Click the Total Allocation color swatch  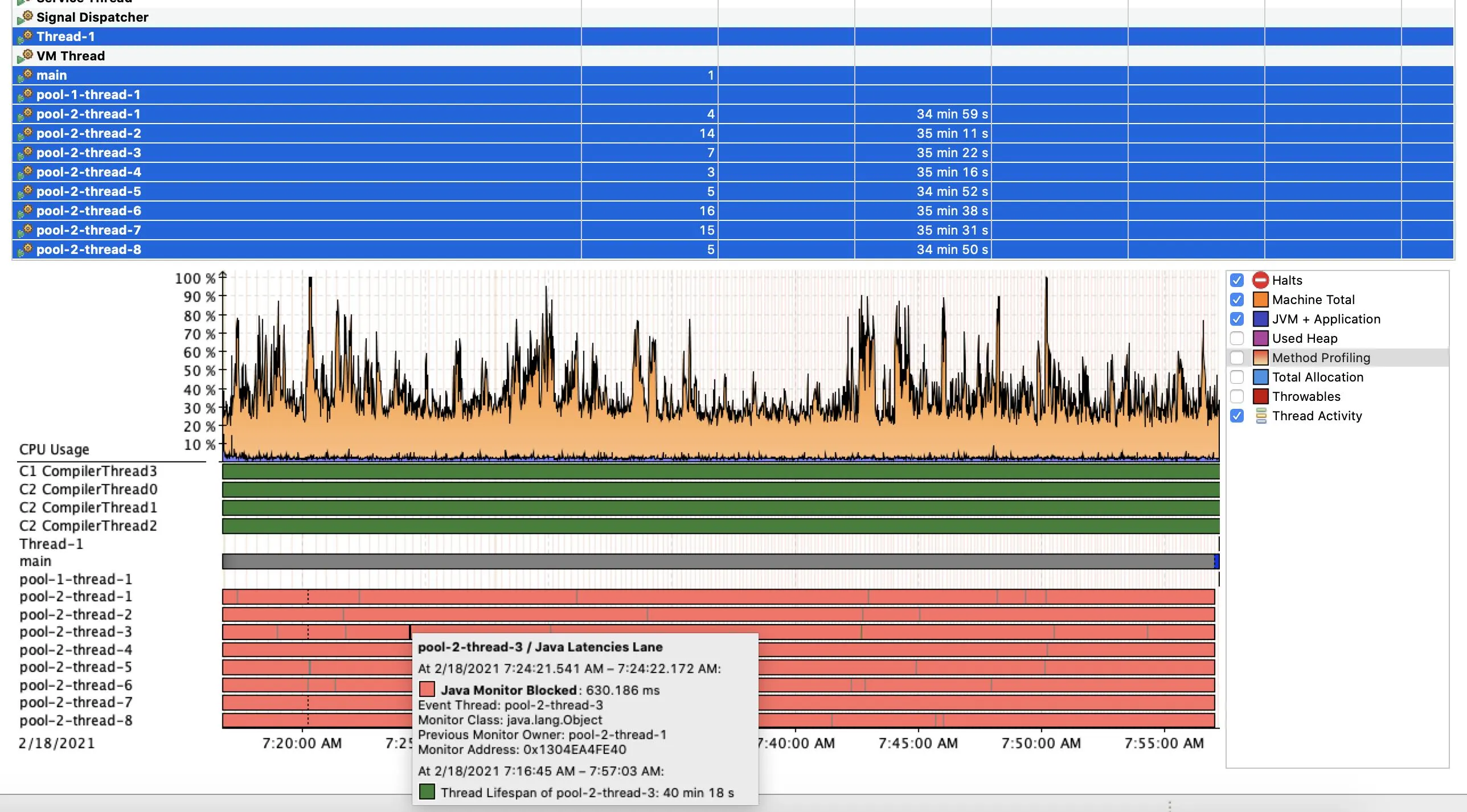[x=1260, y=377]
